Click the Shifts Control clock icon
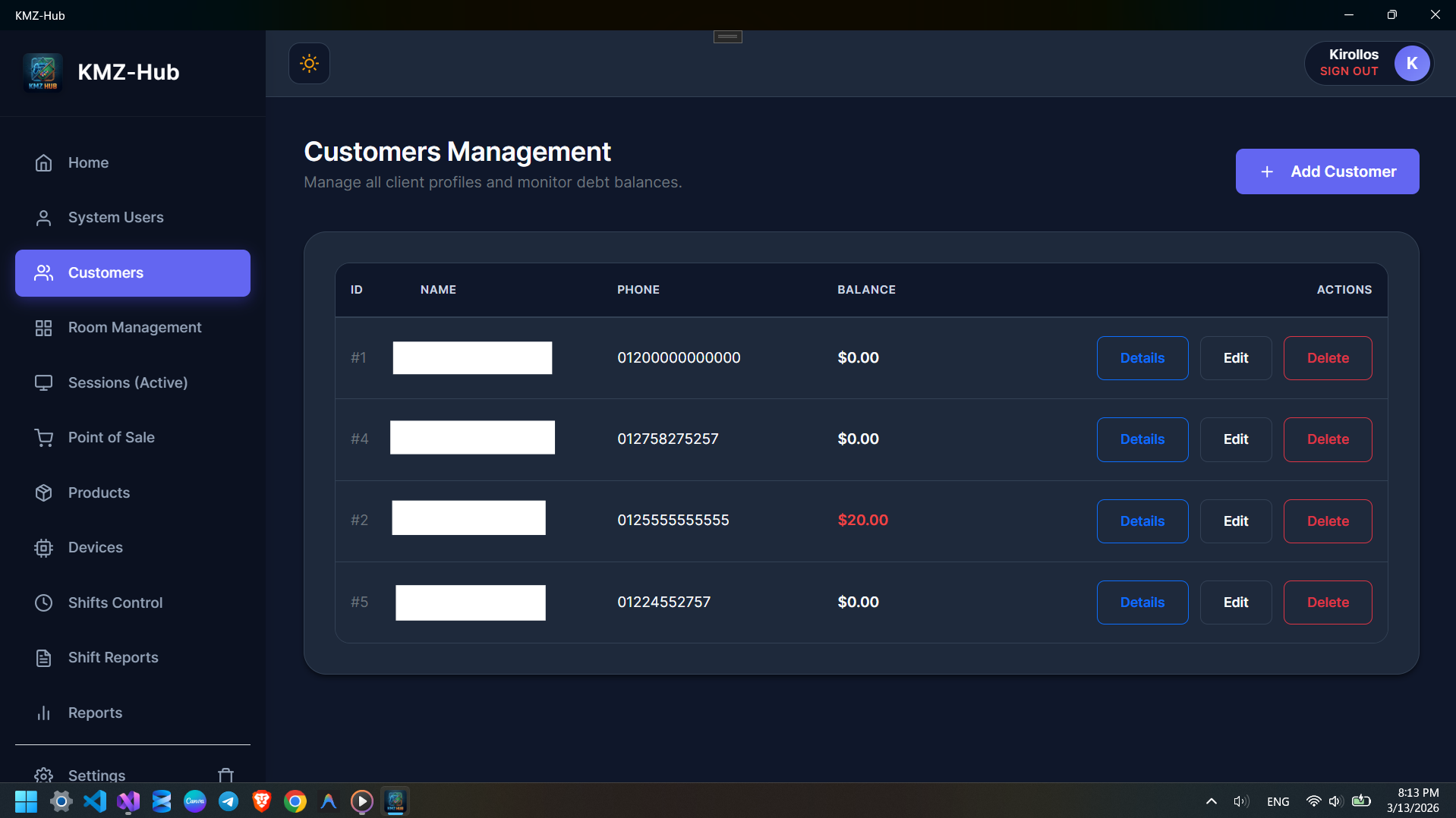This screenshot has height=818, width=1456. [43, 602]
